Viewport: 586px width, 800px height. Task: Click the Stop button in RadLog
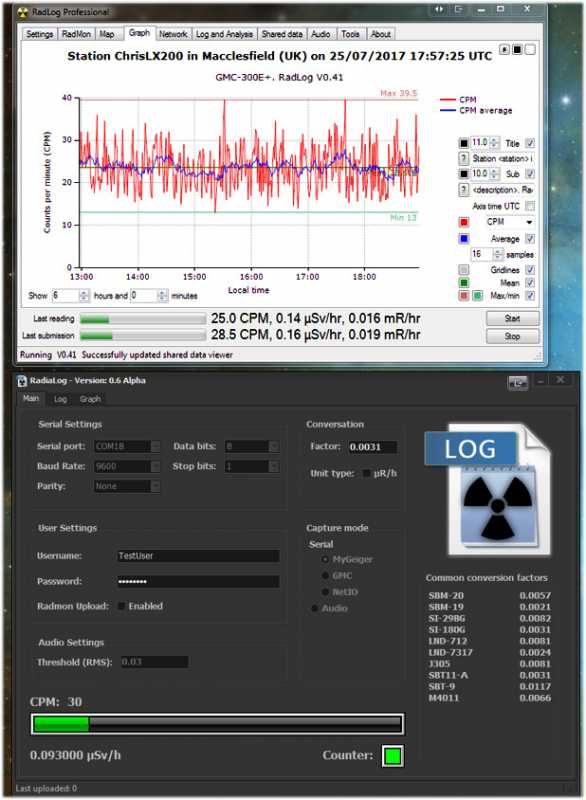tap(512, 336)
